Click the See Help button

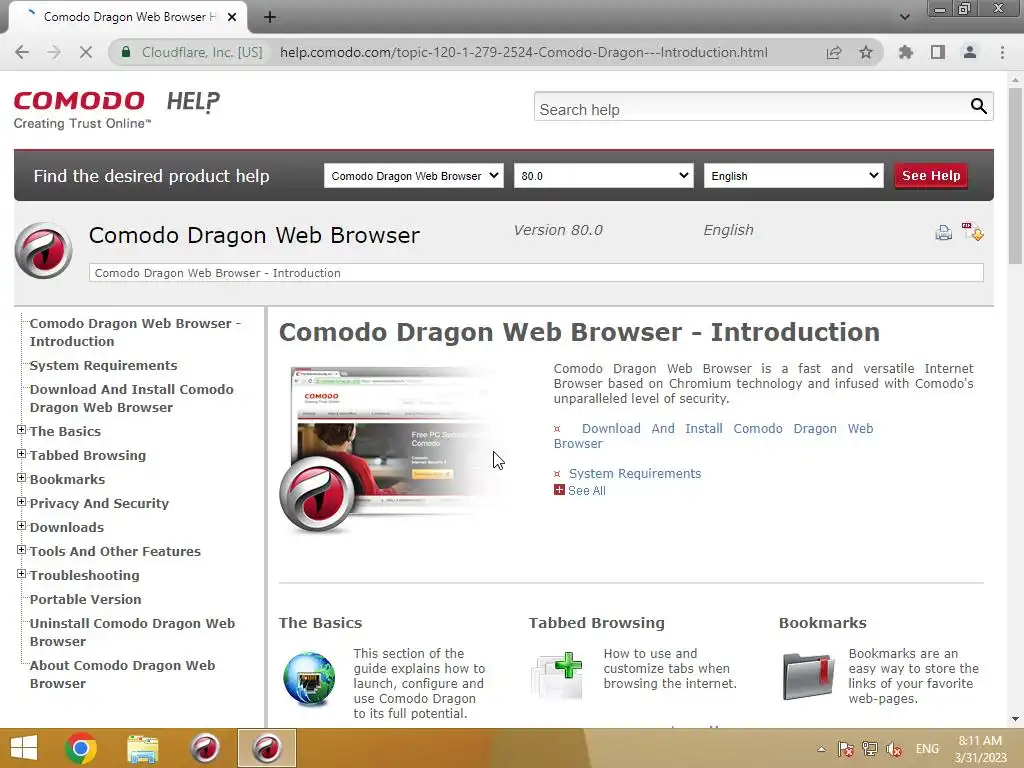pyautogui.click(x=931, y=176)
